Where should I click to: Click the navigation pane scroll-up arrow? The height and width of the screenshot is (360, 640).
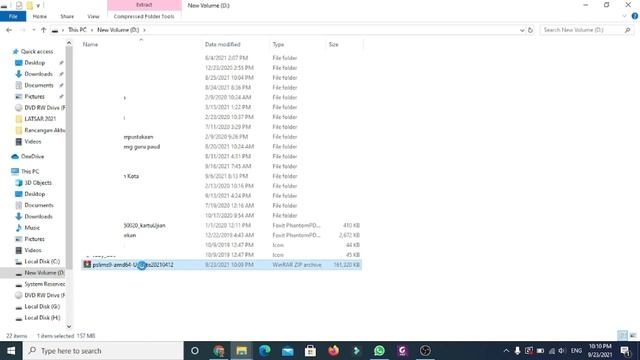pos(69,43)
